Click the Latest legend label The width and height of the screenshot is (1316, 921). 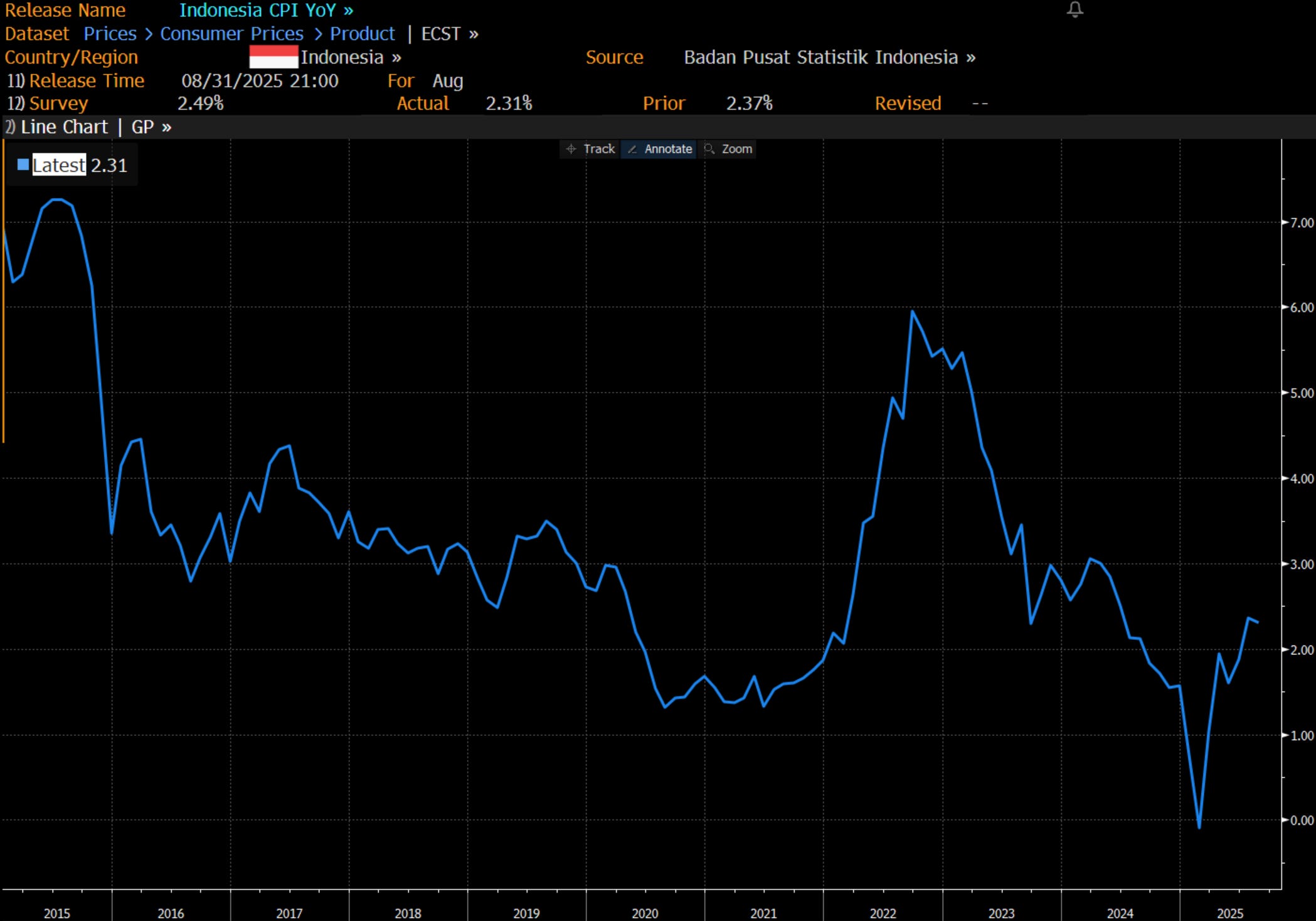click(x=59, y=165)
